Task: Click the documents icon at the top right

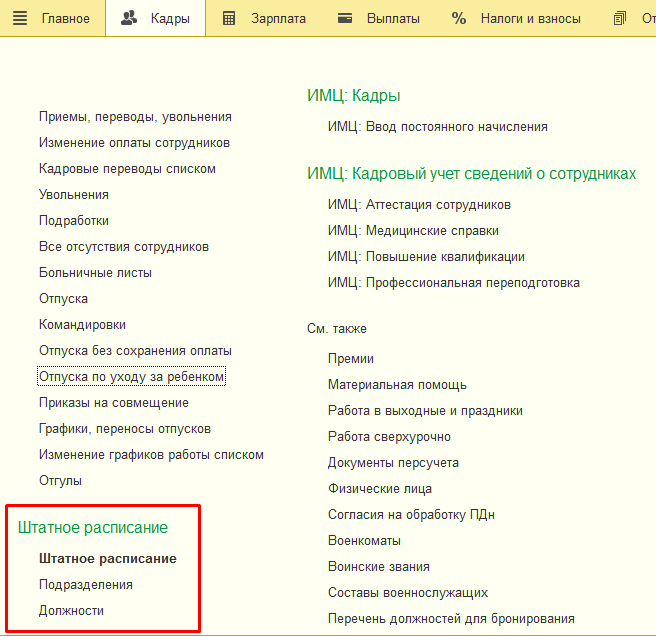Action: 620,18
